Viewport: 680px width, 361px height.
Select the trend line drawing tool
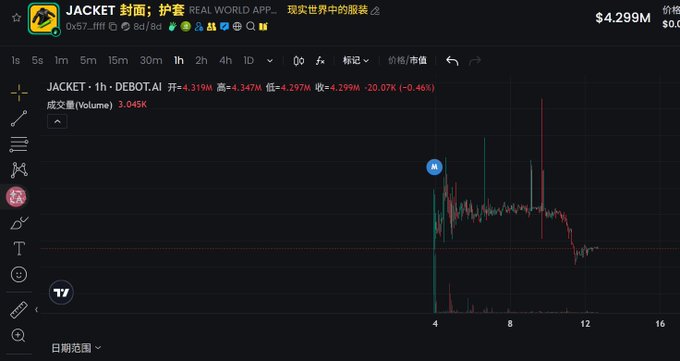pyautogui.click(x=19, y=118)
